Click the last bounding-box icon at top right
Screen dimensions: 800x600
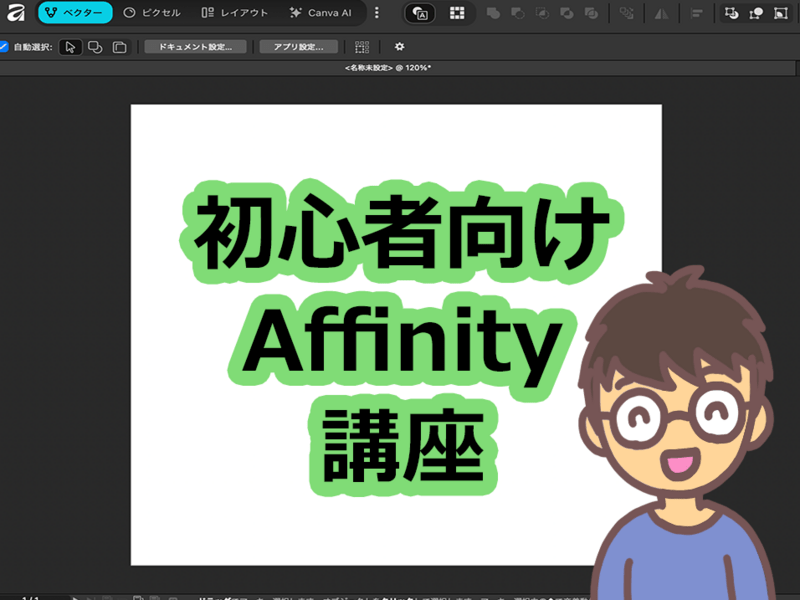pos(781,13)
